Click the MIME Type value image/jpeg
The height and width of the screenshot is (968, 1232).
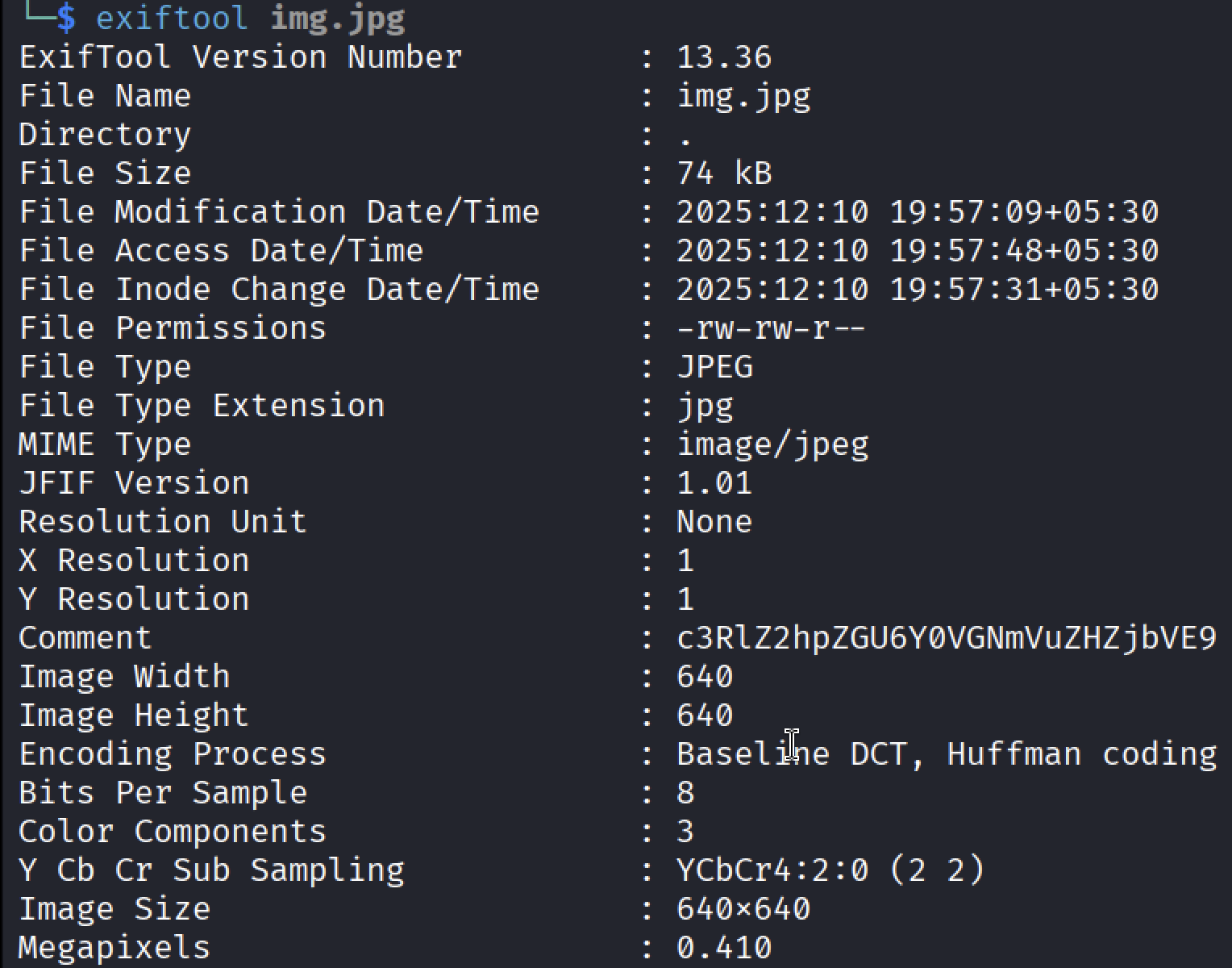click(x=772, y=445)
